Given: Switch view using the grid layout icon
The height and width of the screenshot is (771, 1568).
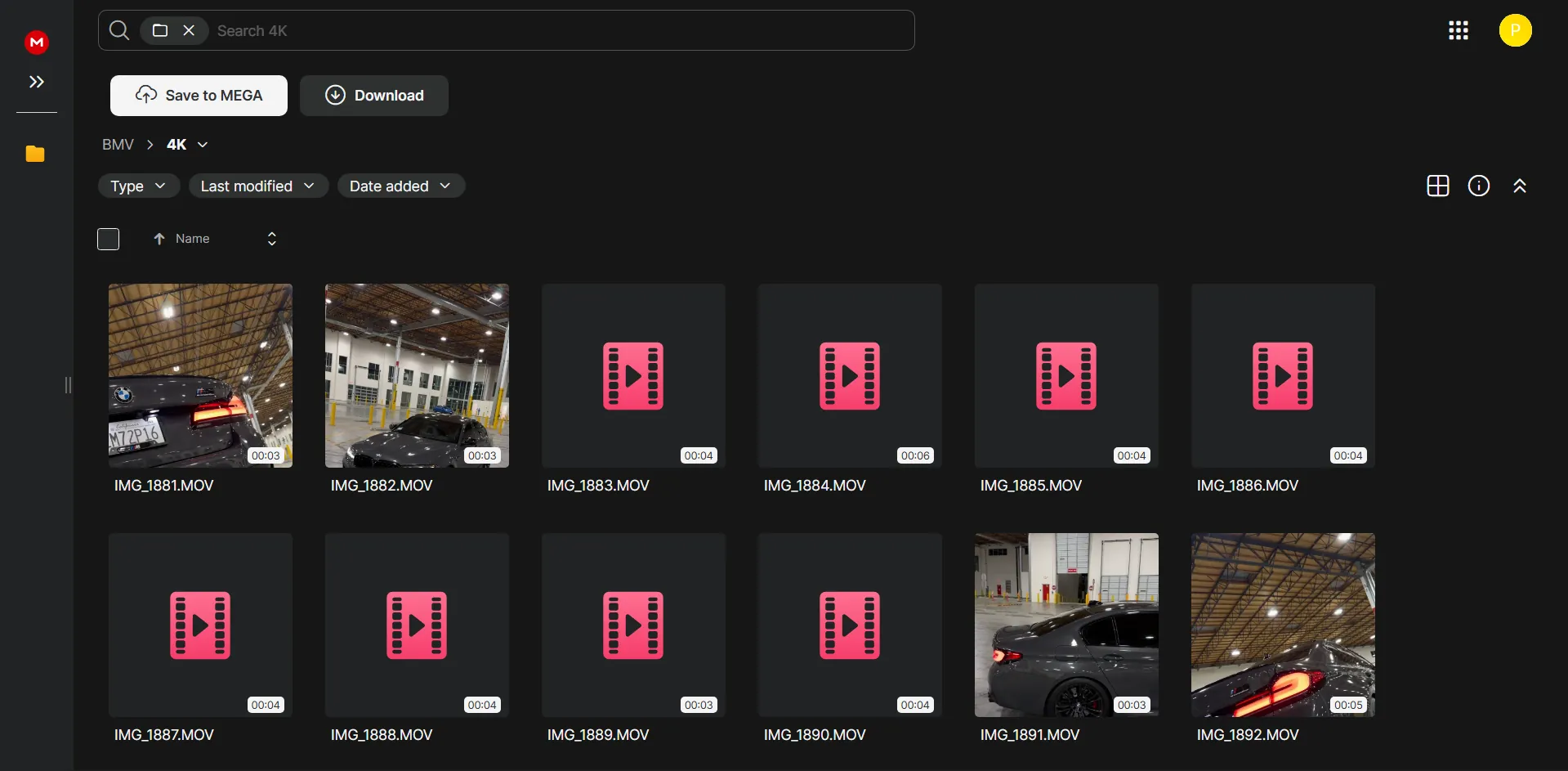Looking at the screenshot, I should (x=1437, y=186).
